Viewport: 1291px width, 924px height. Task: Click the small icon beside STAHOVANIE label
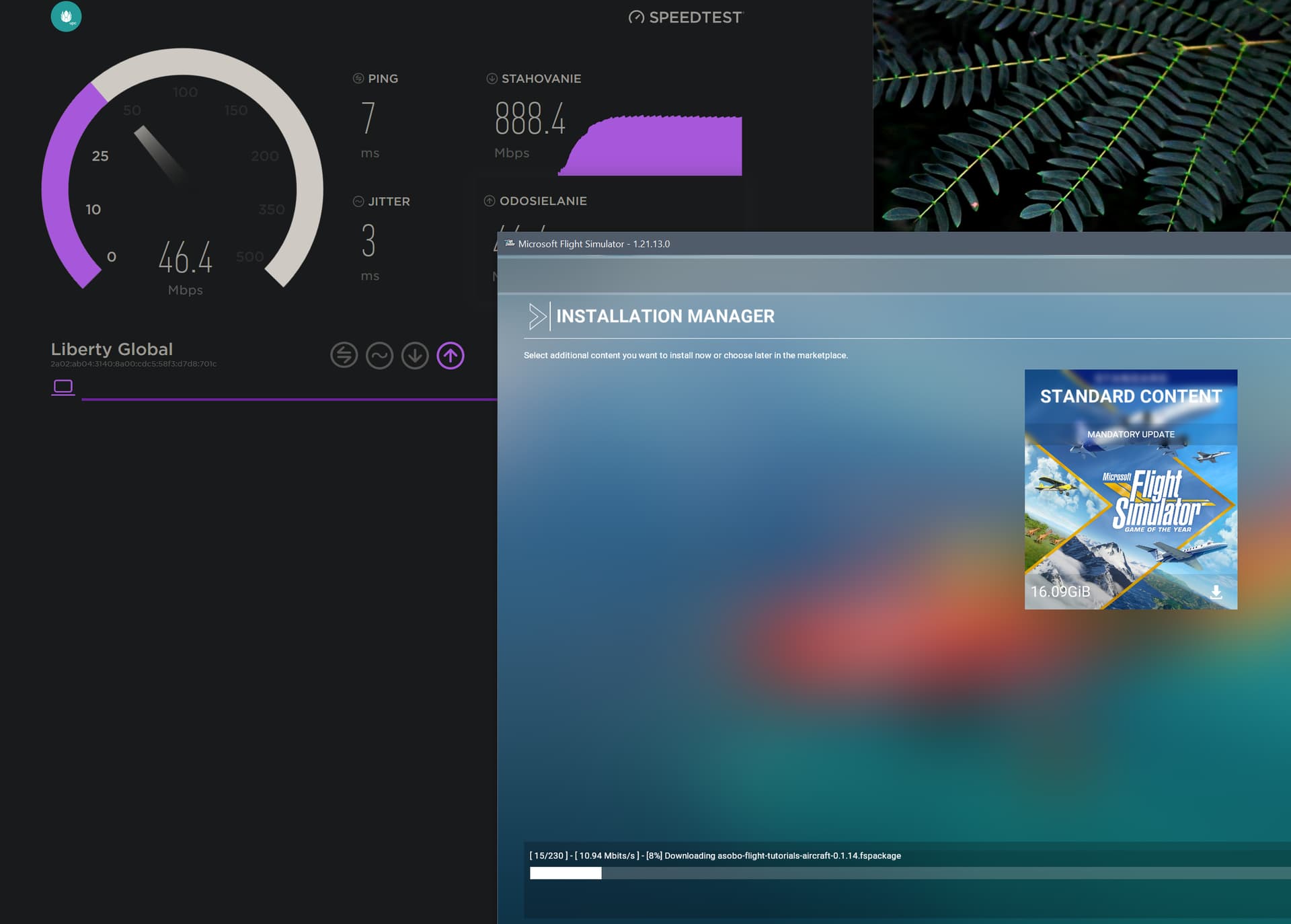tap(492, 79)
